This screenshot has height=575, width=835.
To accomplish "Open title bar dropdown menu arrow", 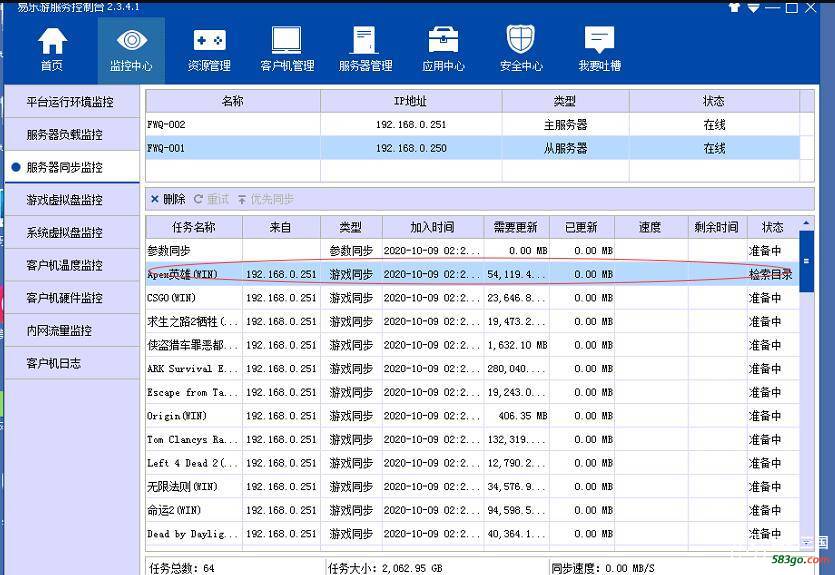I will point(753,7).
